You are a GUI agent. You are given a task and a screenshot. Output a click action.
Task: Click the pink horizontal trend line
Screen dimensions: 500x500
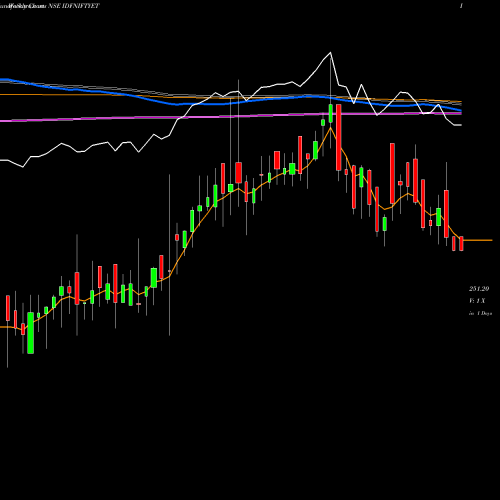click(x=230, y=116)
